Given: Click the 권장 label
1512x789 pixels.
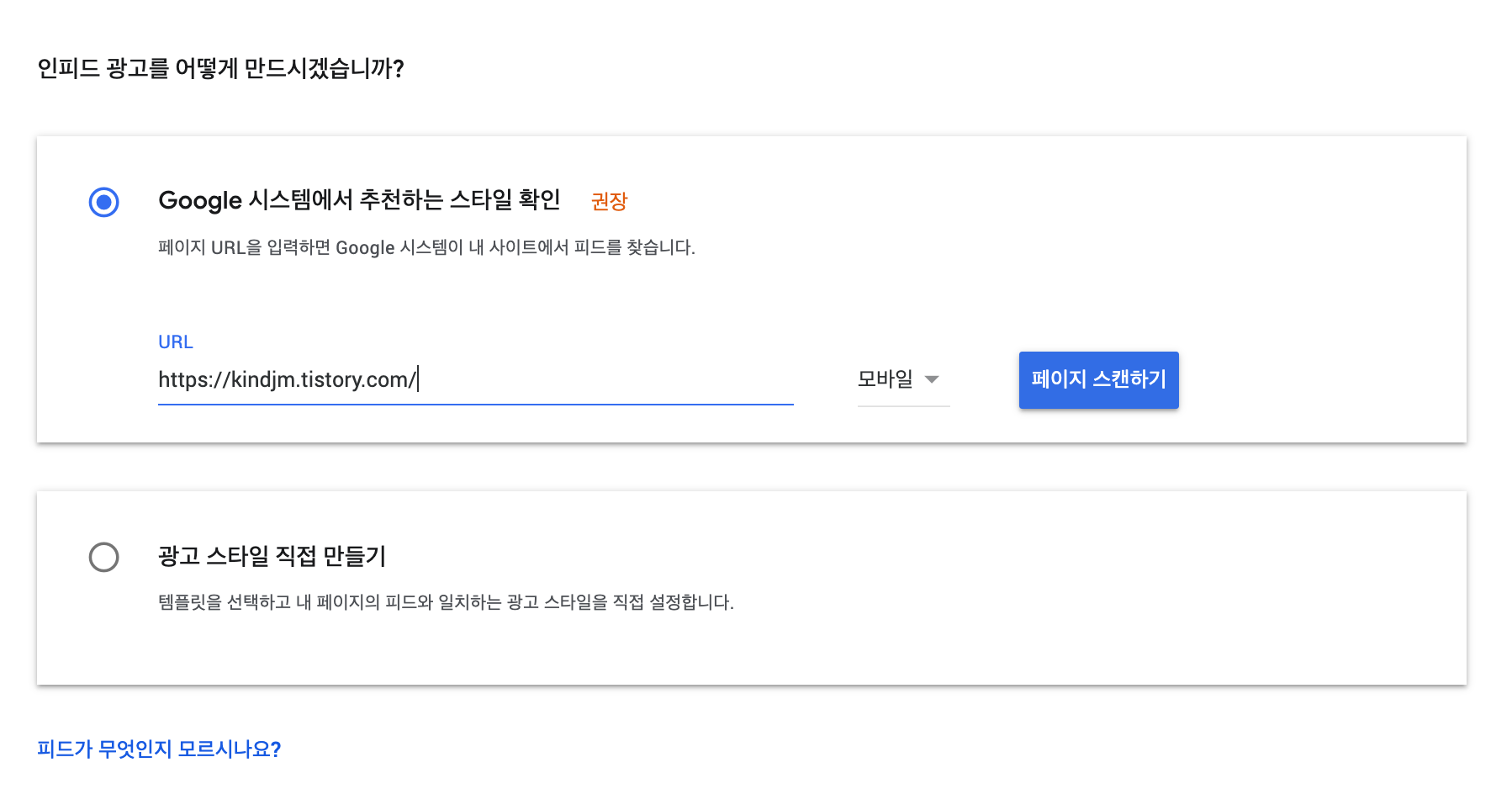Looking at the screenshot, I should point(610,202).
